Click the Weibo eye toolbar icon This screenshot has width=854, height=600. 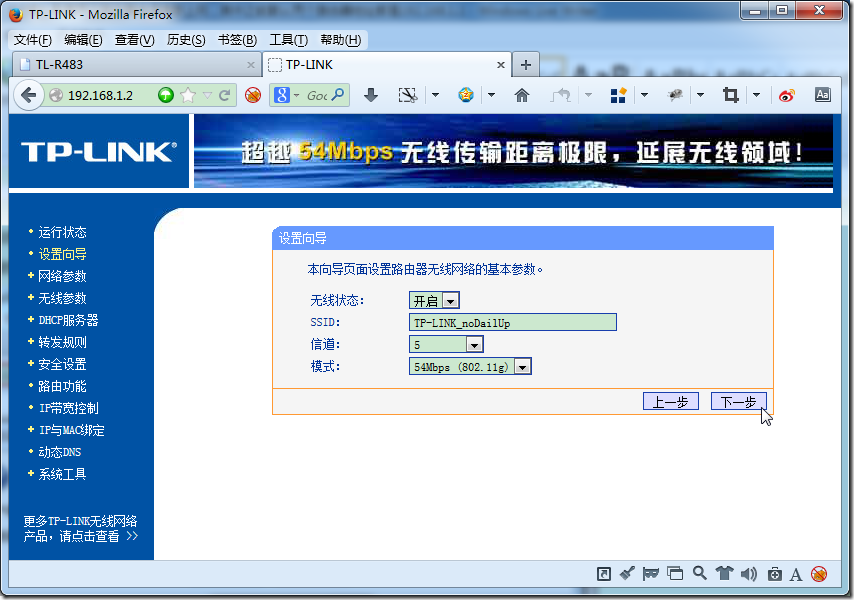click(x=786, y=96)
